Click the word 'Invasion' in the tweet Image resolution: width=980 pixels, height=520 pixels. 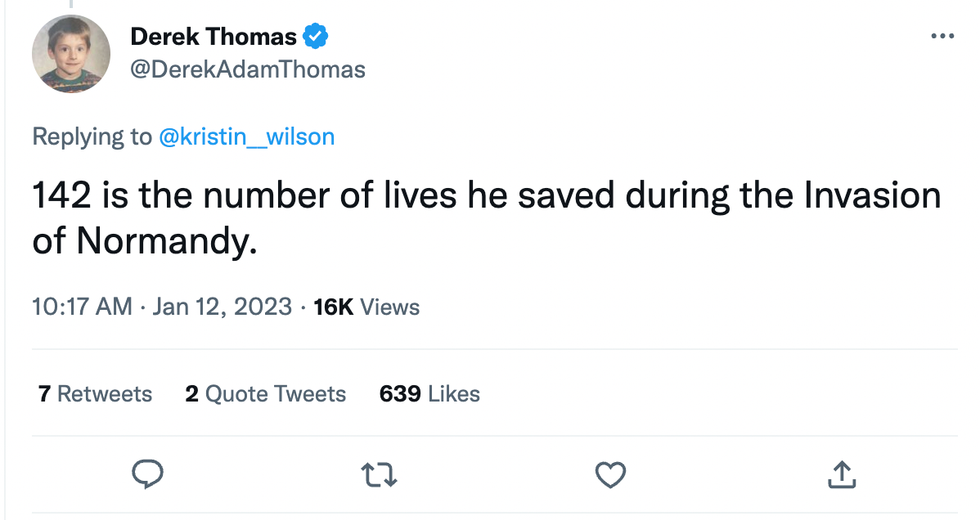pos(871,194)
